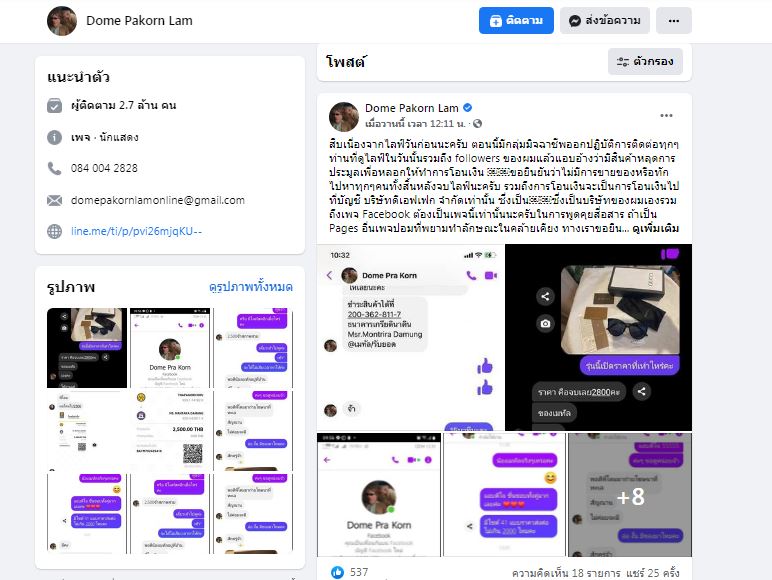Click the blue like reaction icon with 537
The image size is (772, 580).
(337, 572)
